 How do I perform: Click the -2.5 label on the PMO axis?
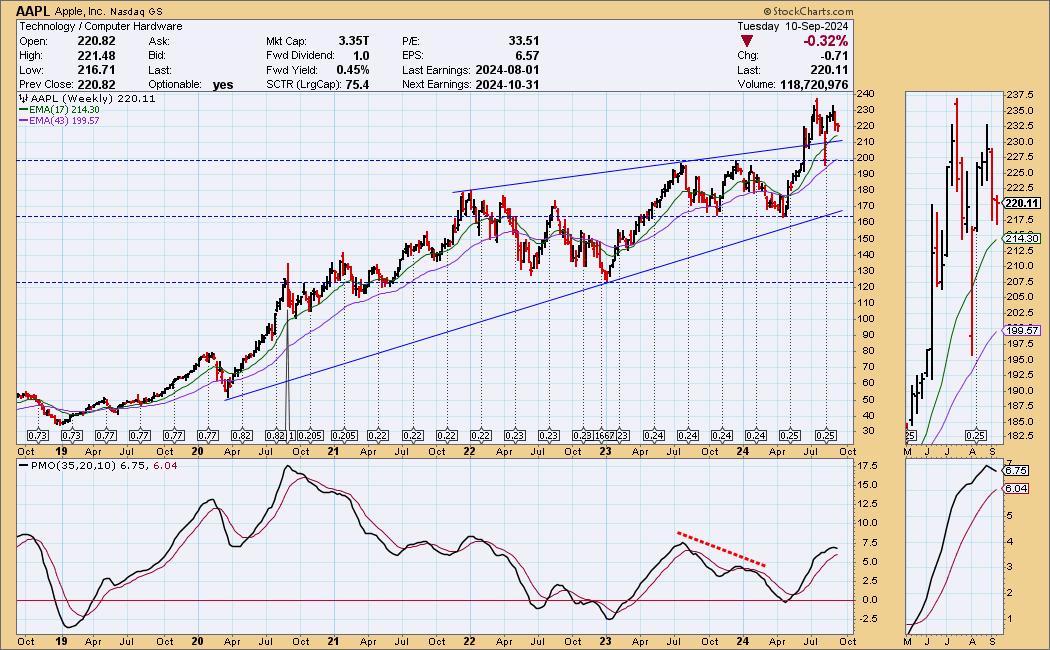pos(868,619)
